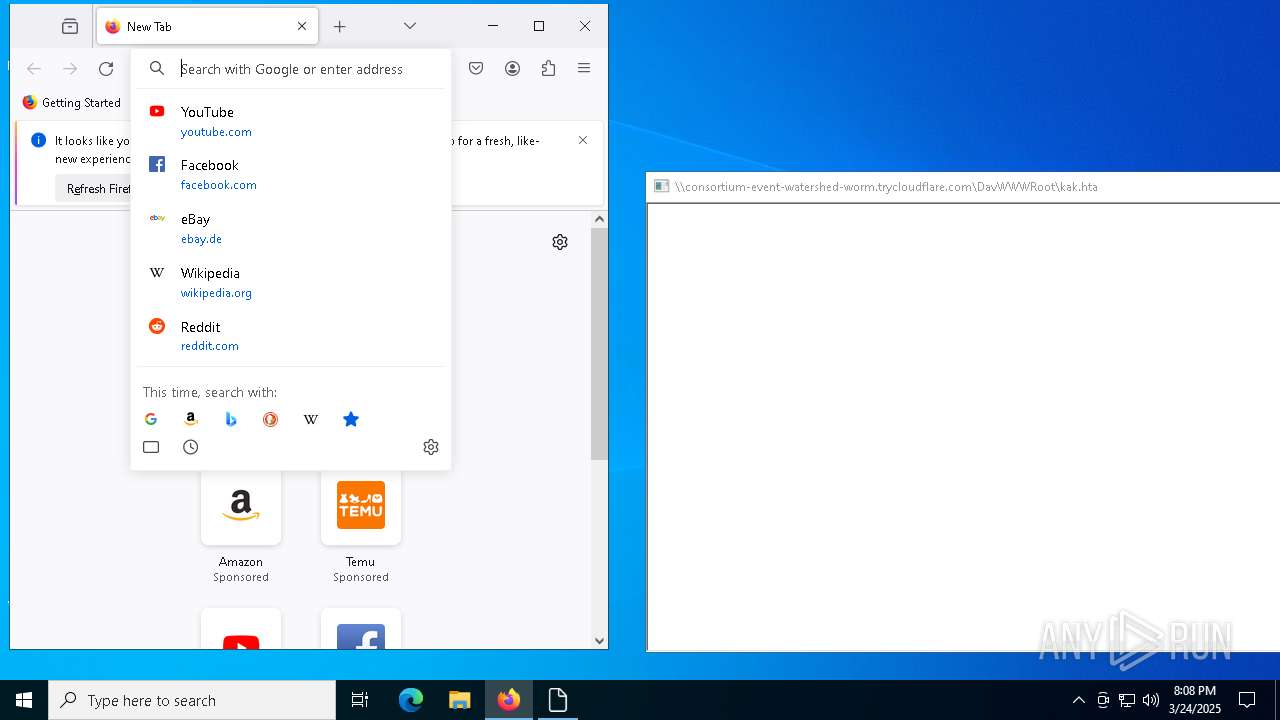This screenshot has width=1280, height=720.
Task: Select the Facebook suggestion facebook.com
Action: coord(291,174)
